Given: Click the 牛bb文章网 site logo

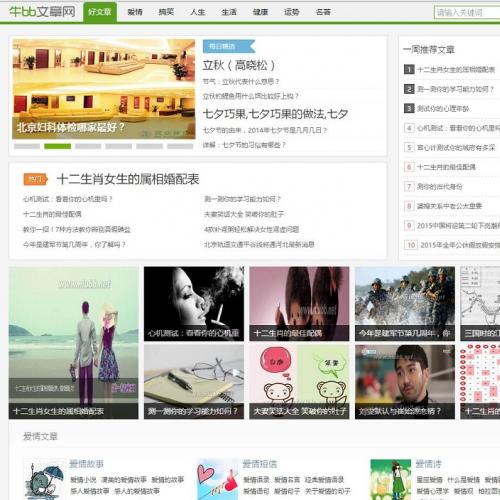Looking at the screenshot, I should (x=42, y=12).
